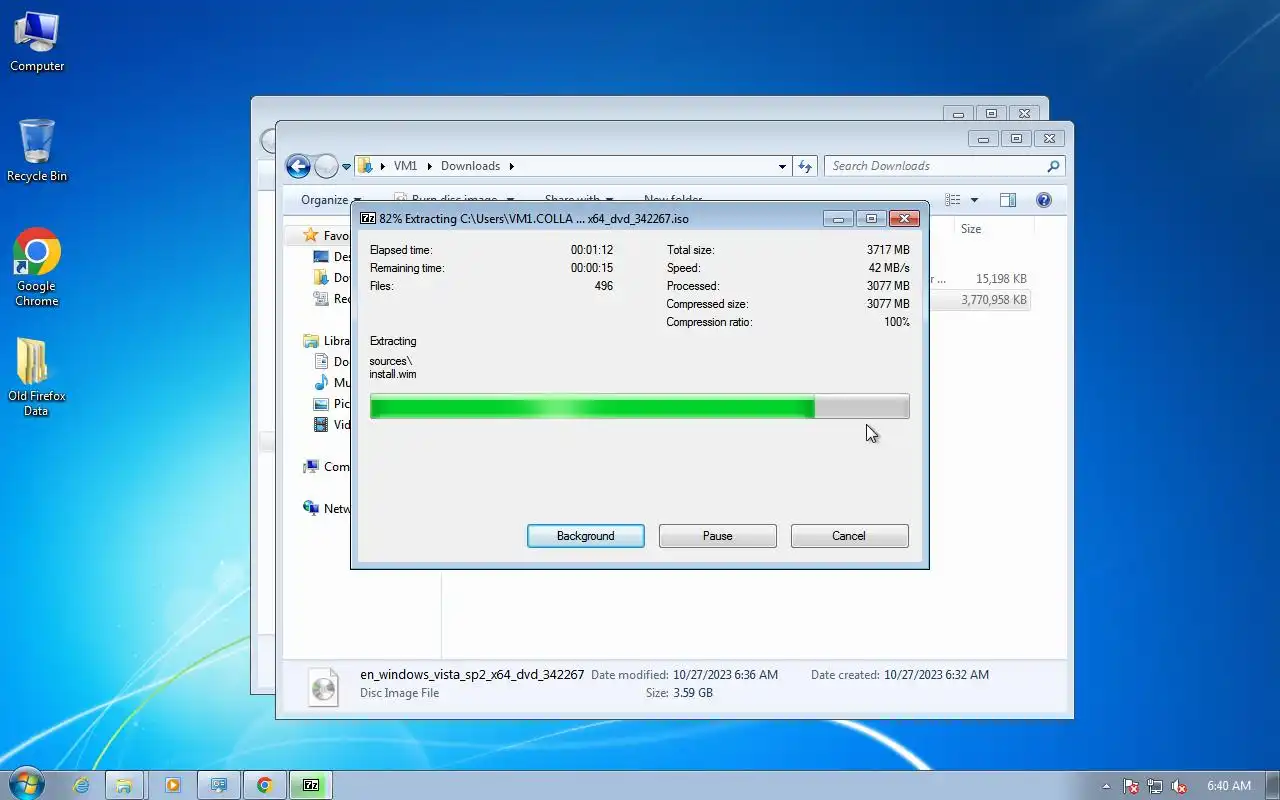The height and width of the screenshot is (800, 1280).
Task: Click the 7-Zip title bar icon
Action: coord(367,218)
